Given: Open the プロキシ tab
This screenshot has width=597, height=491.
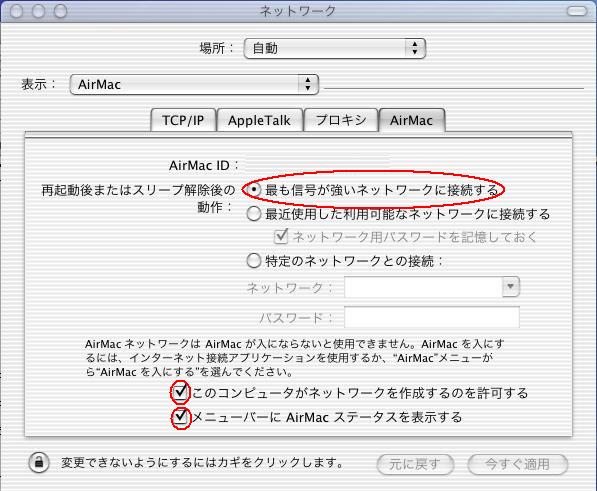Looking at the screenshot, I should pos(341,120).
